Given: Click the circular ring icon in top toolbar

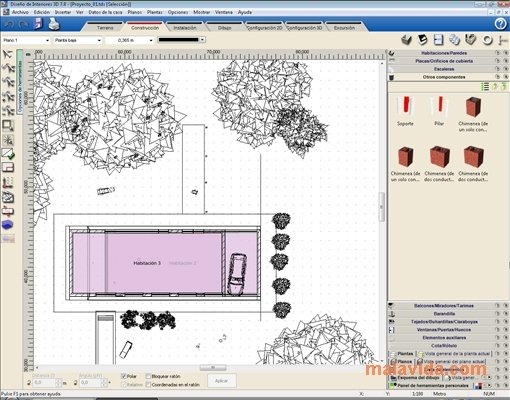Looking at the screenshot, I should pyautogui.click(x=487, y=40).
